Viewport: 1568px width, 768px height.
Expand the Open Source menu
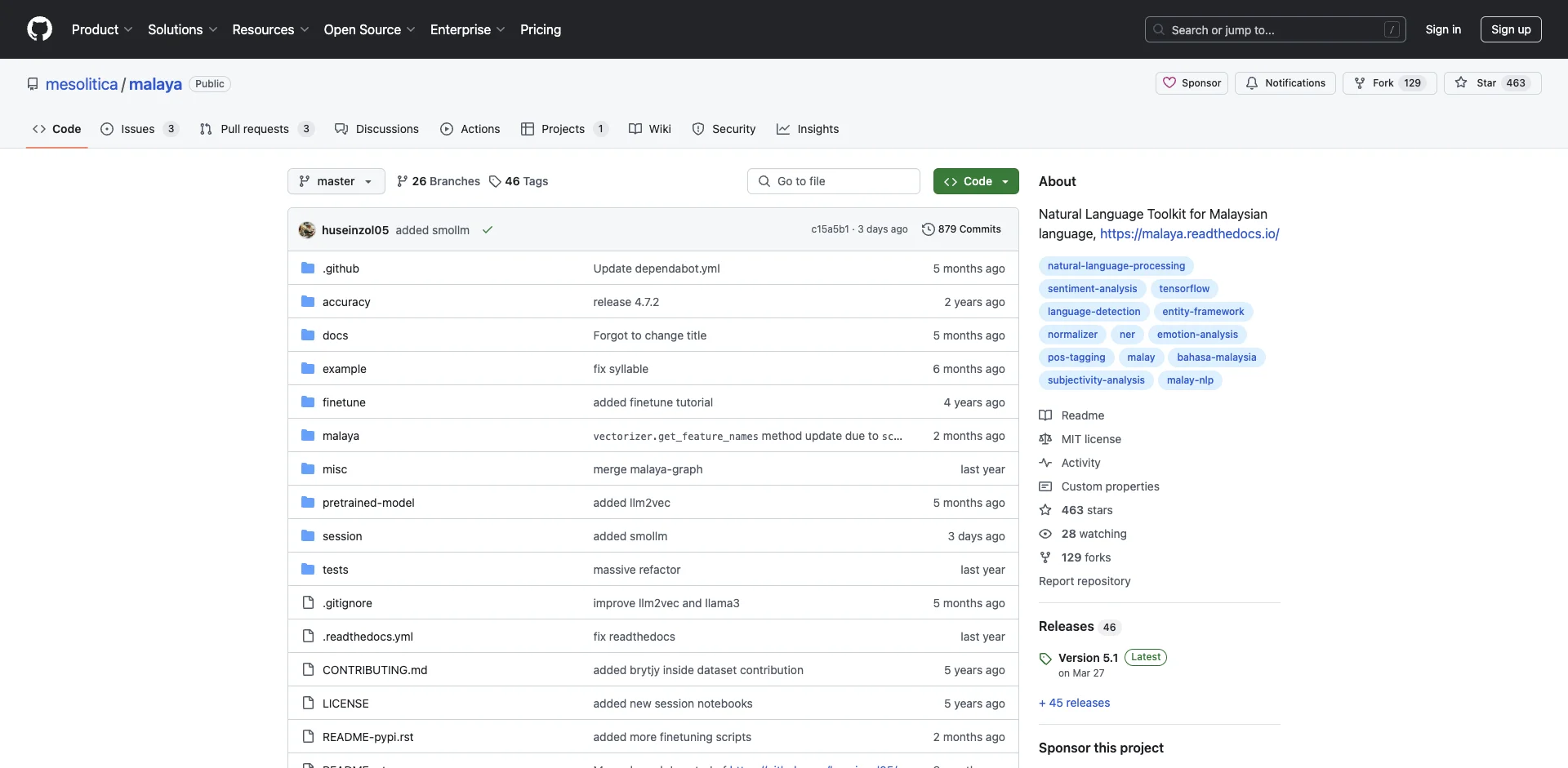pos(369,29)
